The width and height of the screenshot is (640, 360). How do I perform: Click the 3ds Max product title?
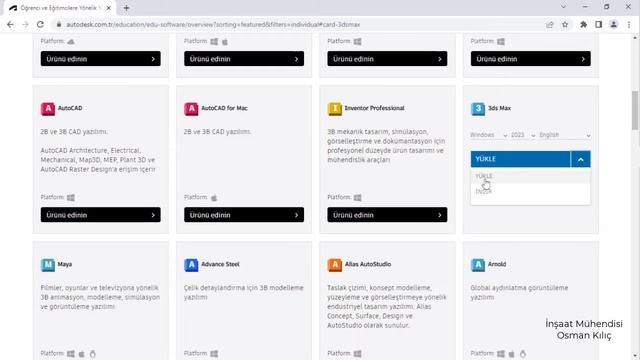499,108
